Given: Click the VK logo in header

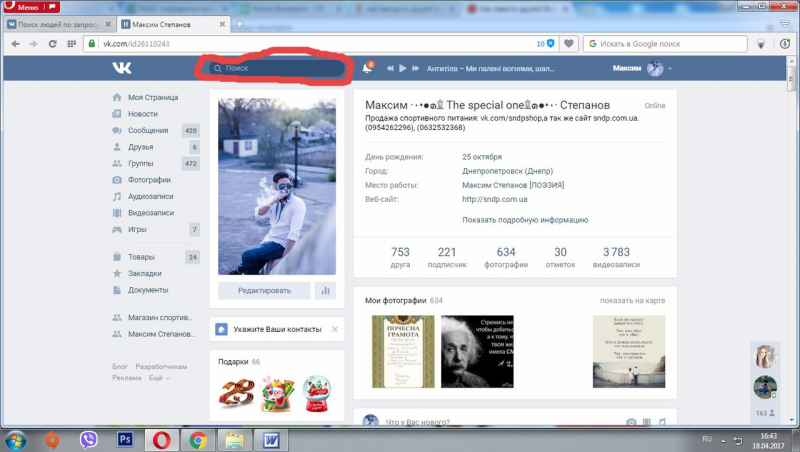Looking at the screenshot, I should click(x=122, y=68).
